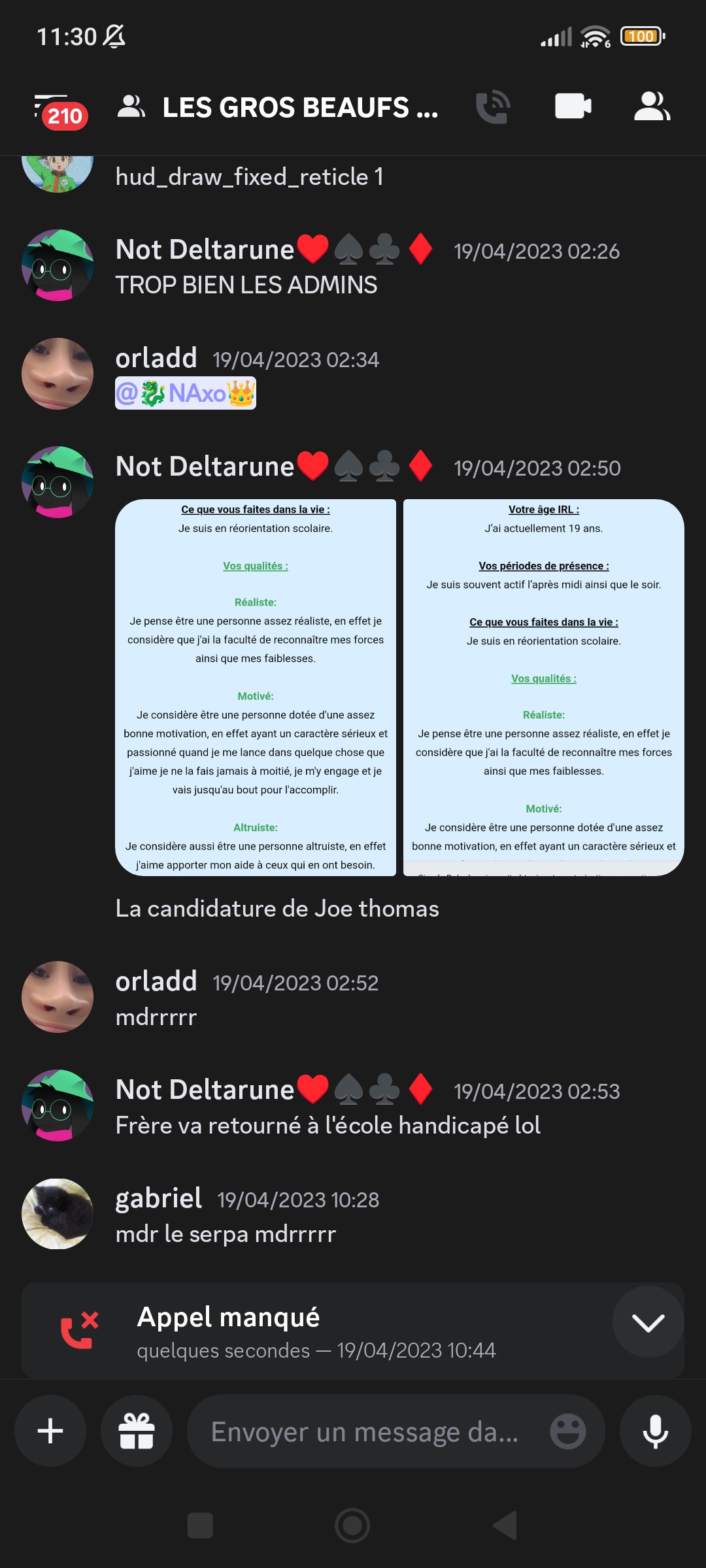Tap Android home navigation button
Viewport: 706px width, 1568px height.
tap(352, 1526)
